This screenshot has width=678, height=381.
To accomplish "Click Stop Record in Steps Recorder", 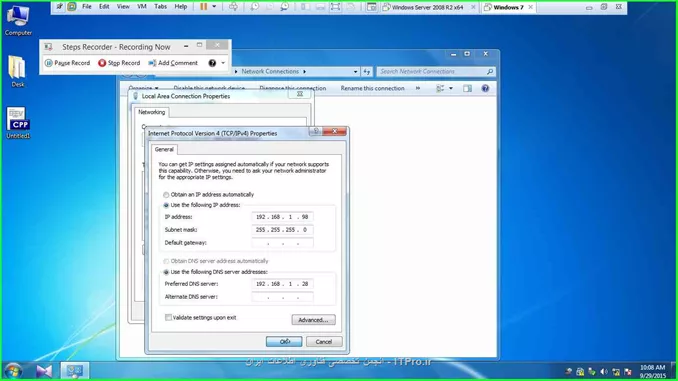I will click(x=119, y=63).
